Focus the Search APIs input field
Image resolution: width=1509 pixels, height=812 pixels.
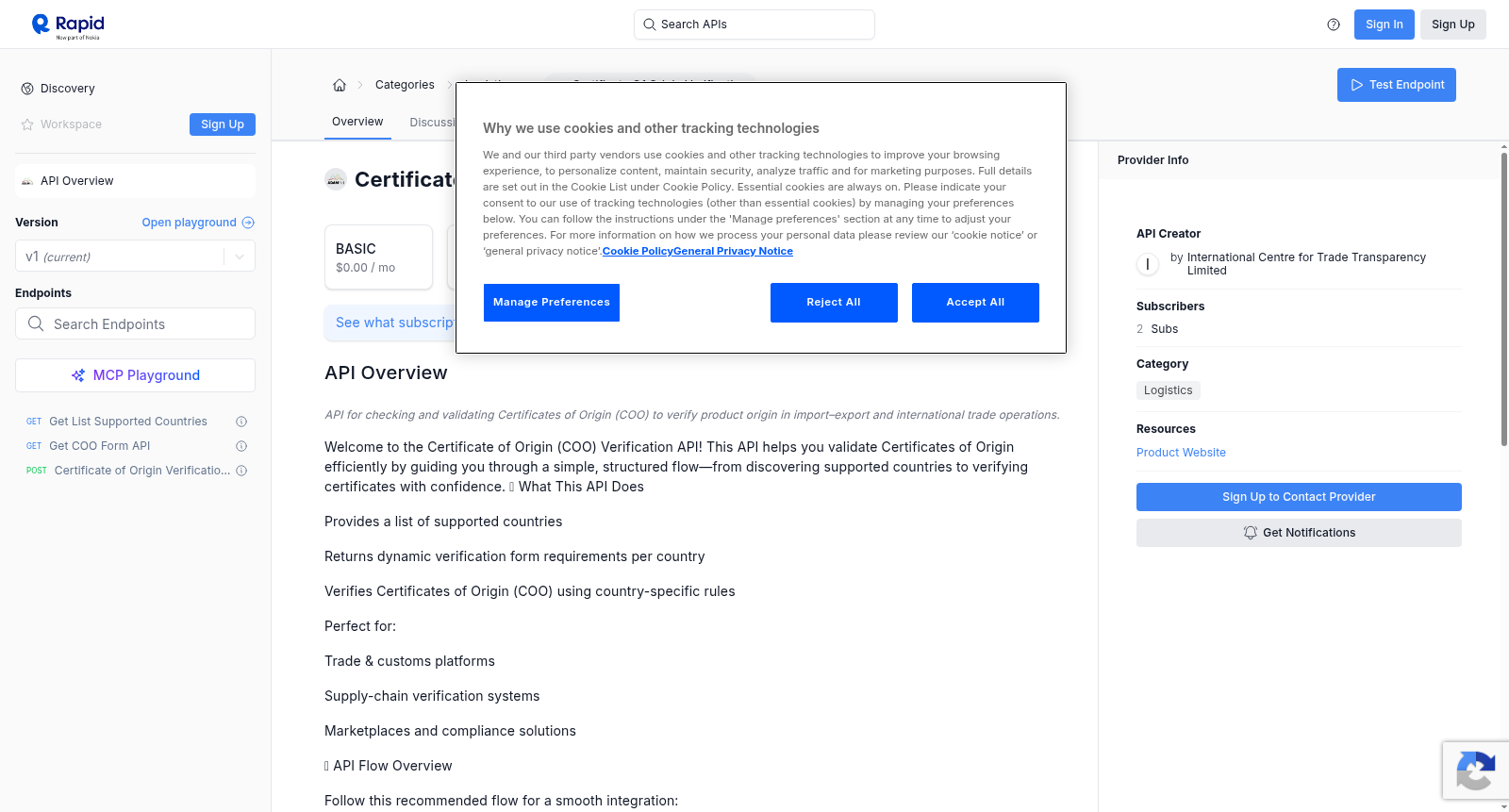point(754,25)
